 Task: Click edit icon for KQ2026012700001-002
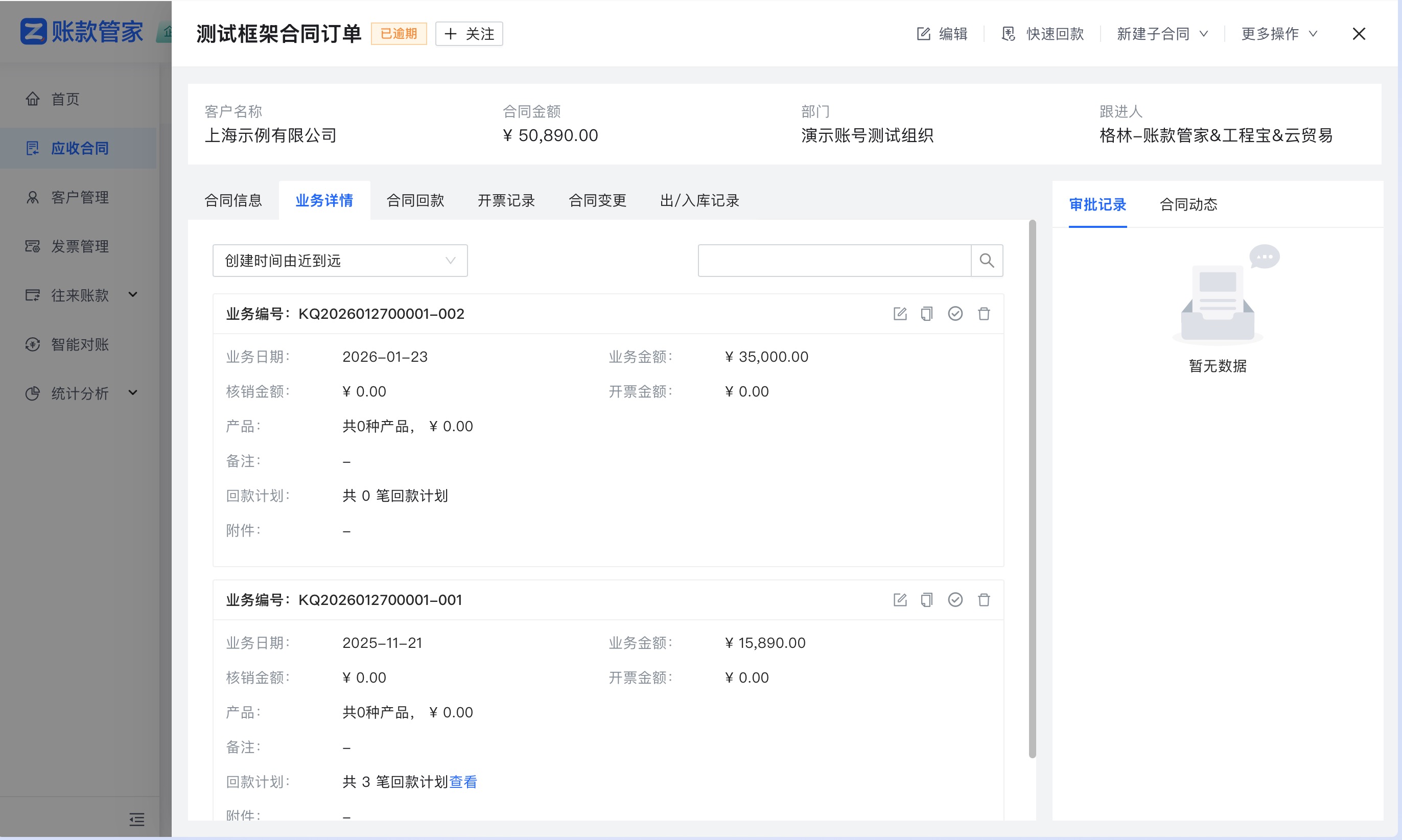[899, 314]
